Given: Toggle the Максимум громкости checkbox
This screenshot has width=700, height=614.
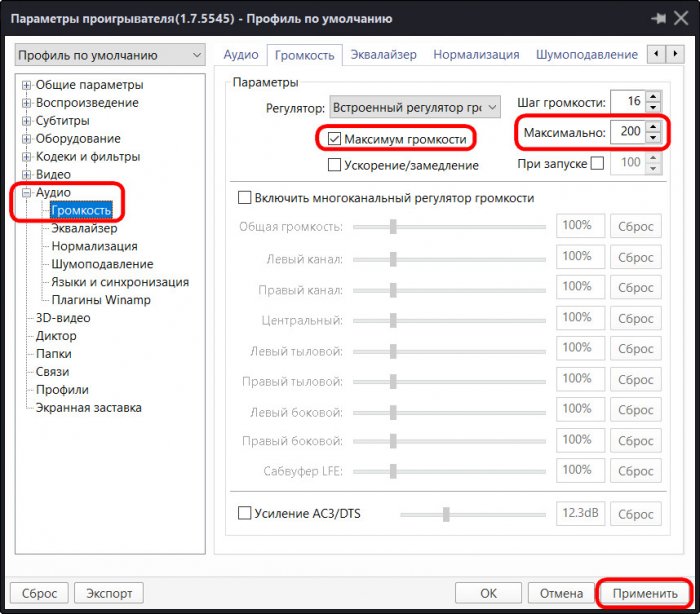Looking at the screenshot, I should 335,138.
